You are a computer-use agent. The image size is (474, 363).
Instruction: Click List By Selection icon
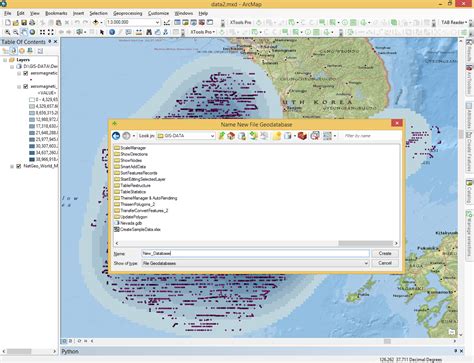[30, 51]
